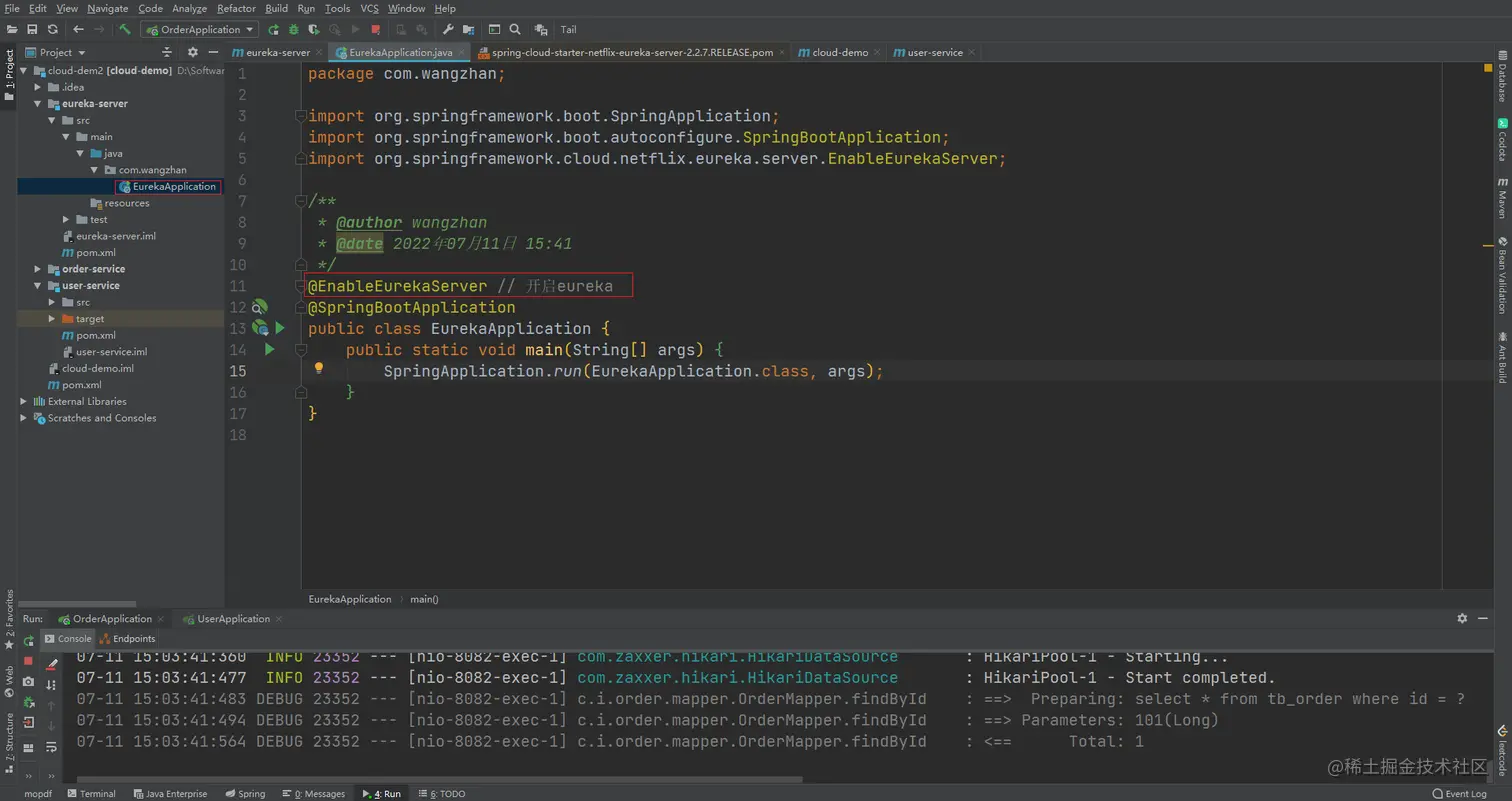Open the Maven tool window
Viewport: 1512px width, 801px height.
(1502, 198)
